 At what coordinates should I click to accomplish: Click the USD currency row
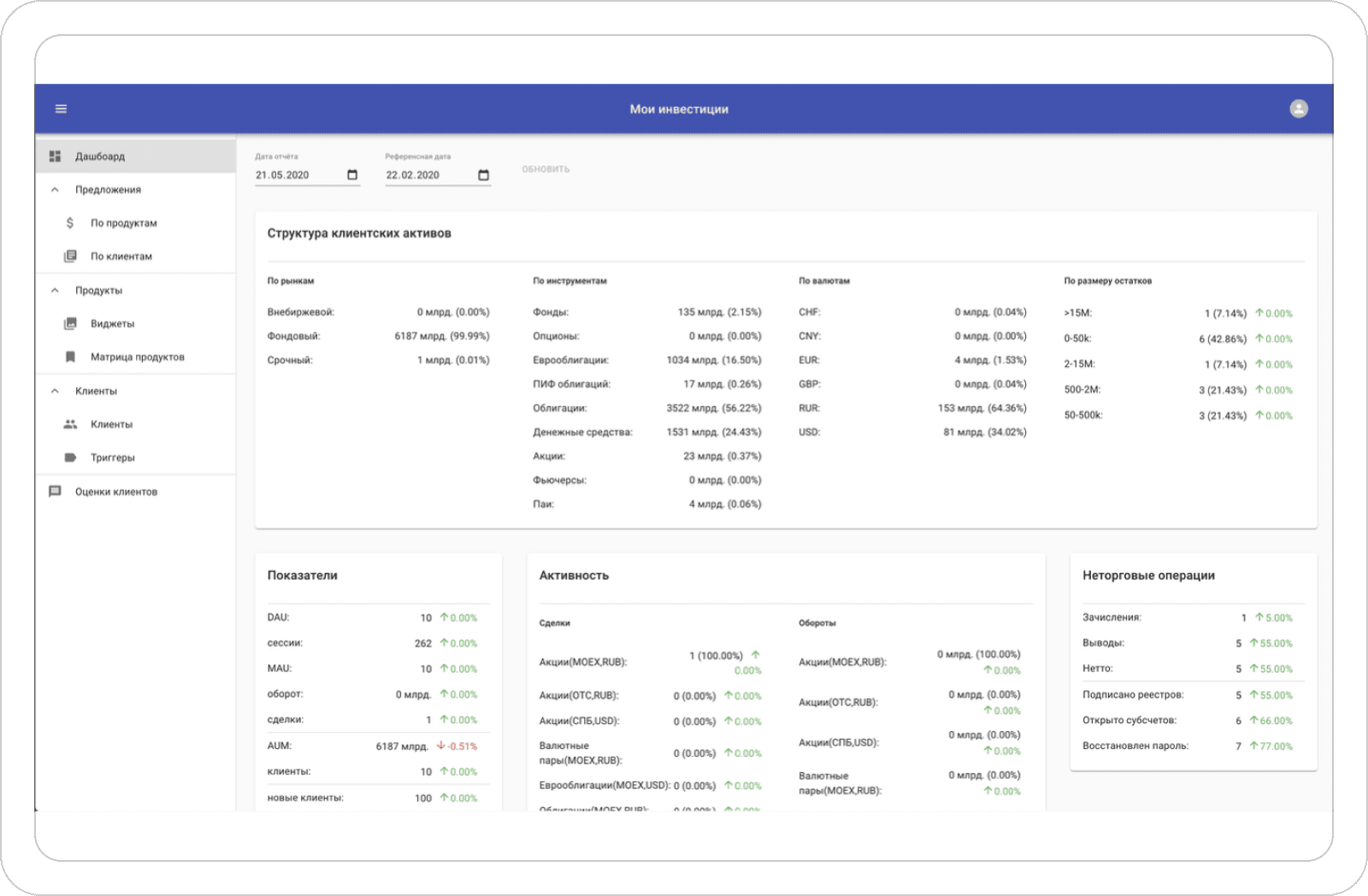(x=913, y=432)
